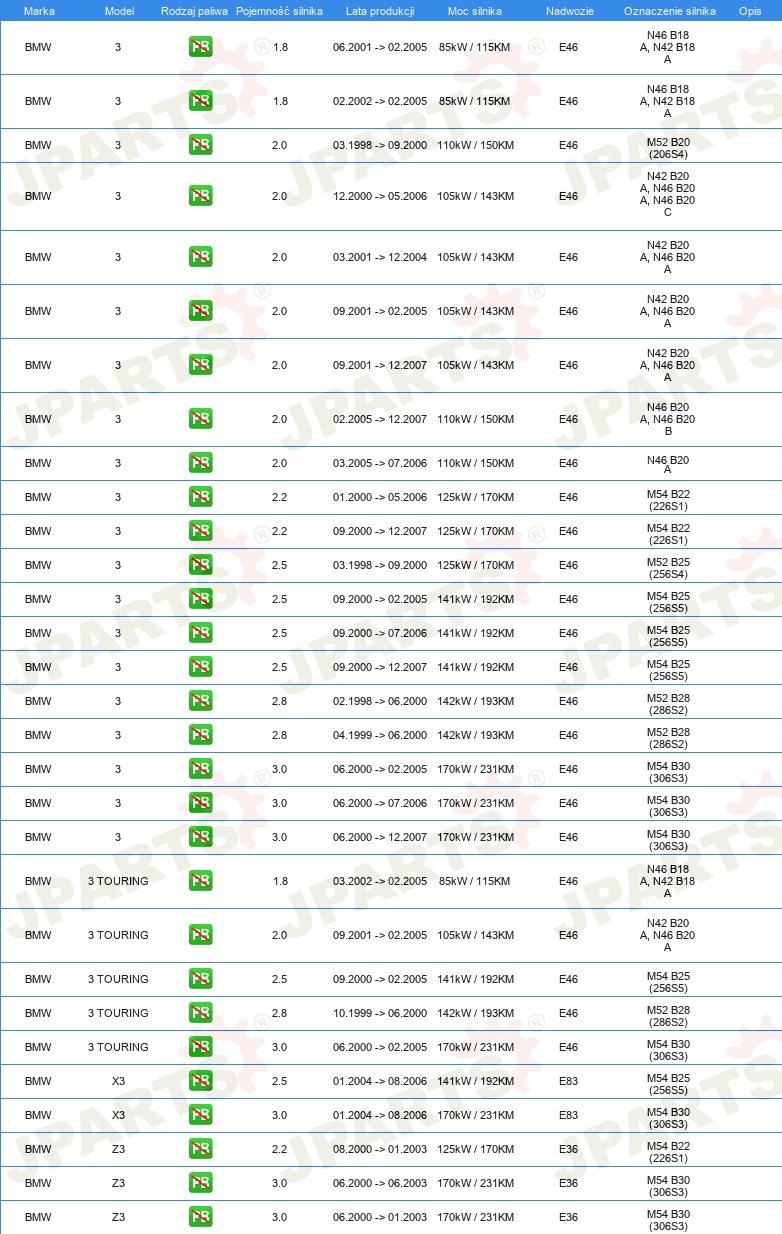782x1234 pixels.
Task: Click 142kW / 193KM in row 04.1999 -> 06.2000
Action: (475, 735)
